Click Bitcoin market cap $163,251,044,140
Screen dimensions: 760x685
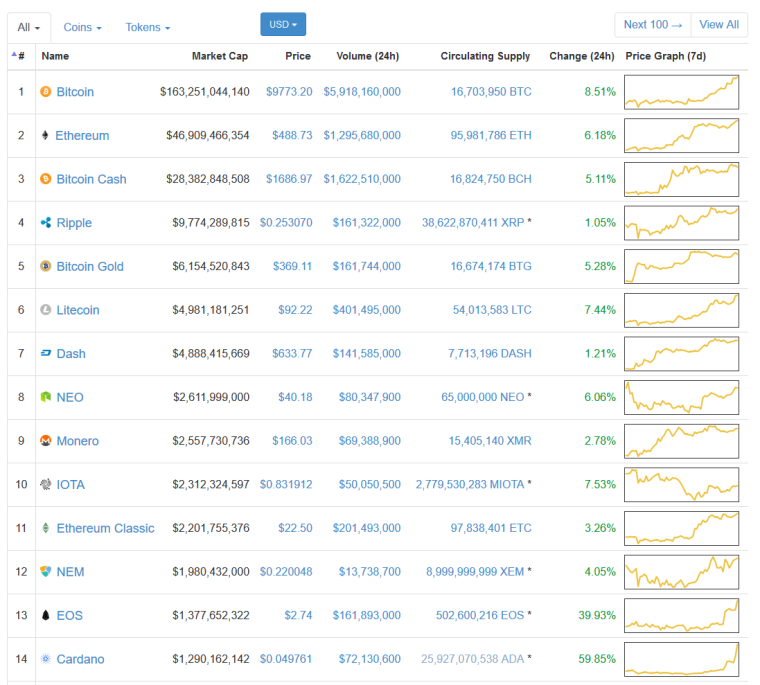pos(205,92)
